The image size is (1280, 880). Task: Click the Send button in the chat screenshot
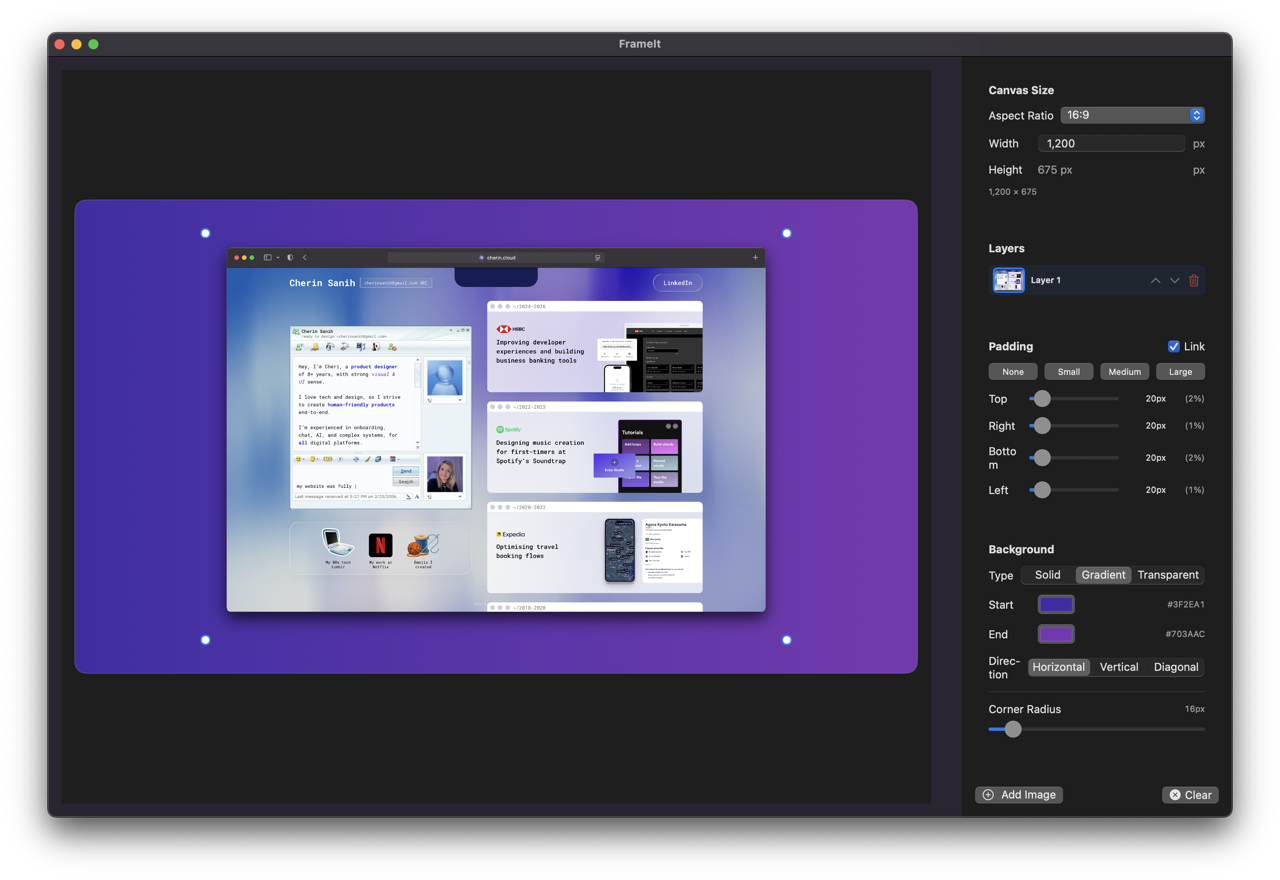click(406, 471)
